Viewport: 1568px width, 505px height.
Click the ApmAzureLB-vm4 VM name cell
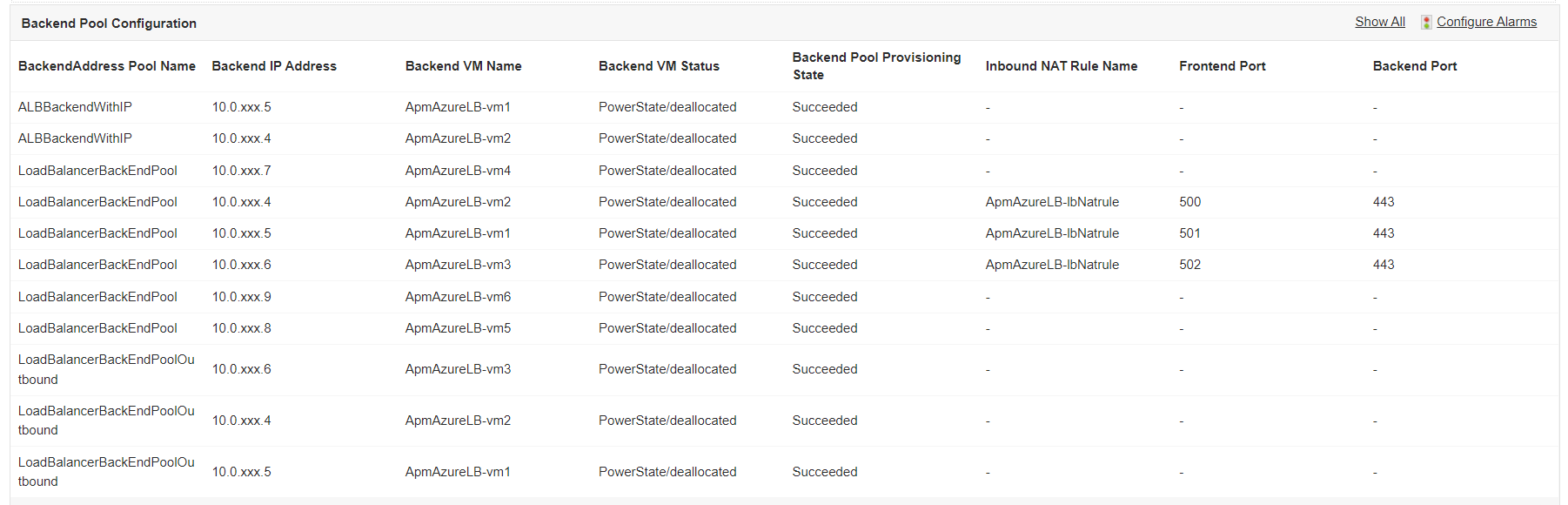click(x=458, y=171)
